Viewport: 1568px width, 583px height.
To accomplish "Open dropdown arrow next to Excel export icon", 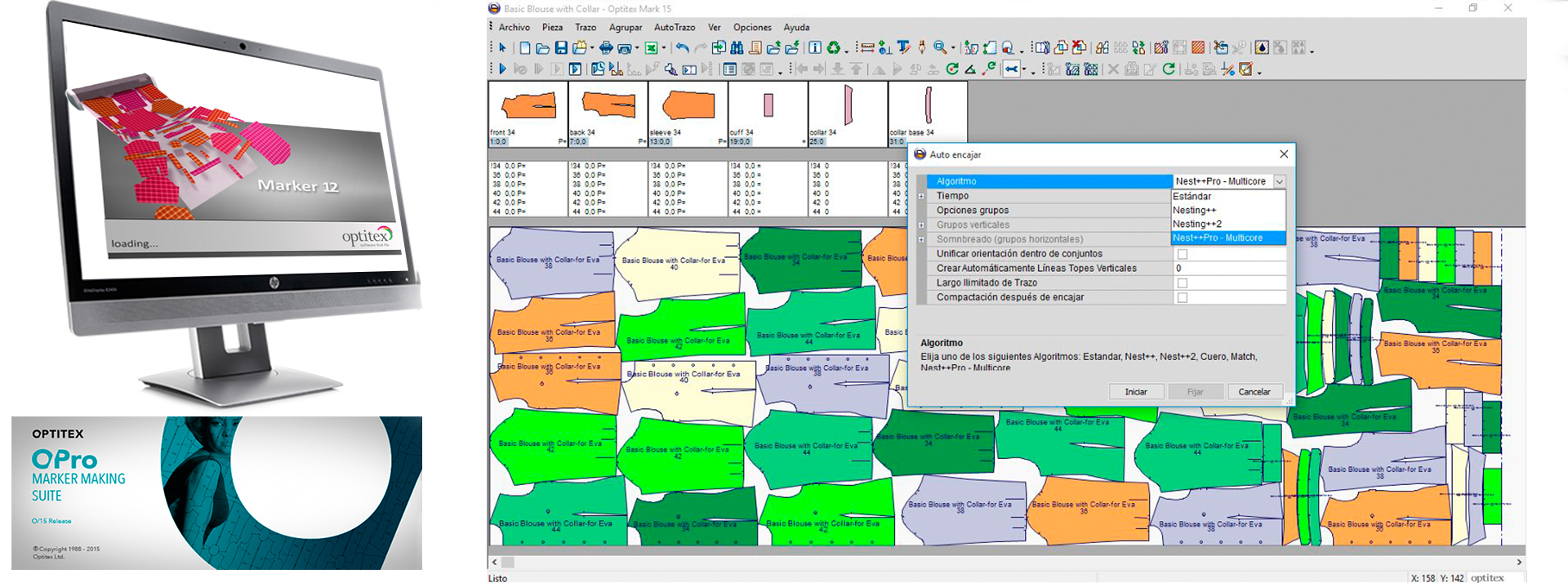I will click(663, 49).
